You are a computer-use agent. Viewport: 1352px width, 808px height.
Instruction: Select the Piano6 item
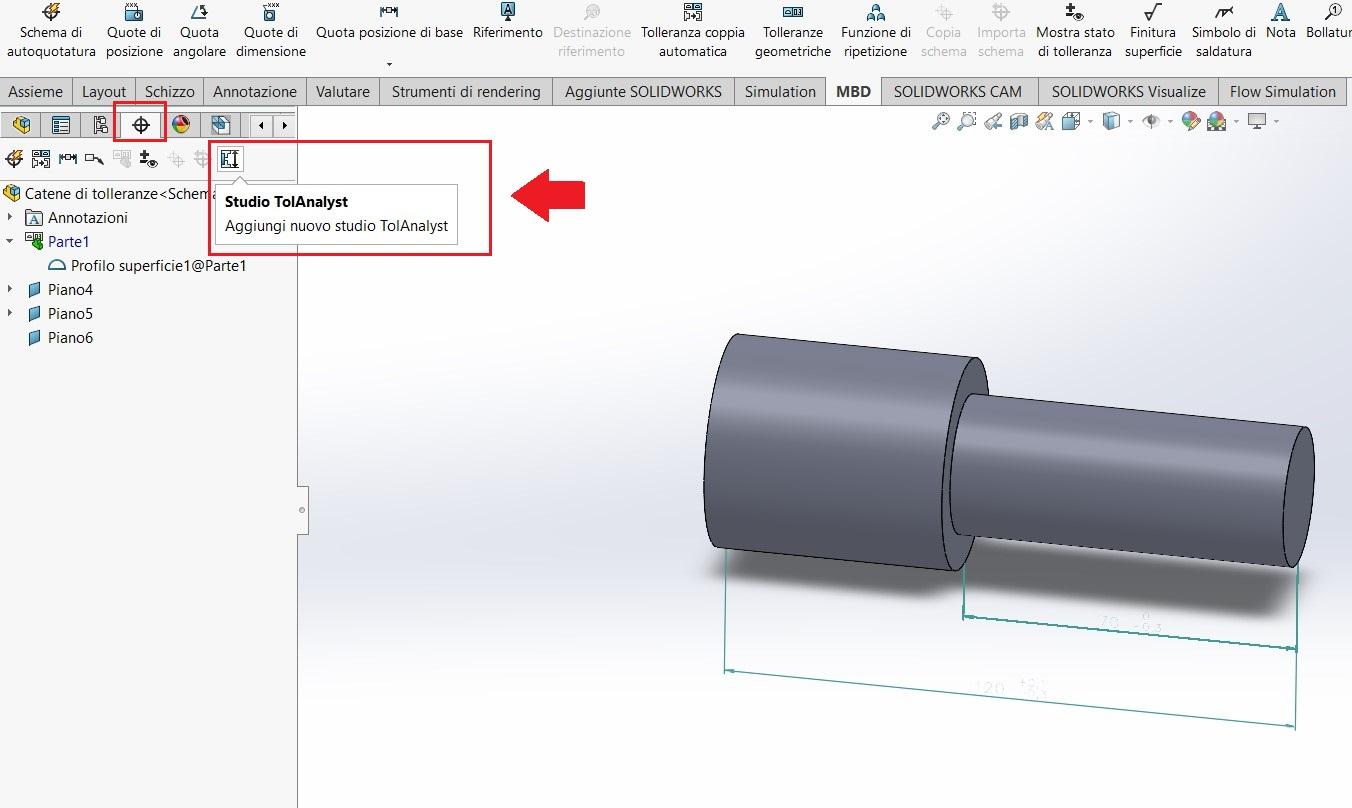point(60,337)
